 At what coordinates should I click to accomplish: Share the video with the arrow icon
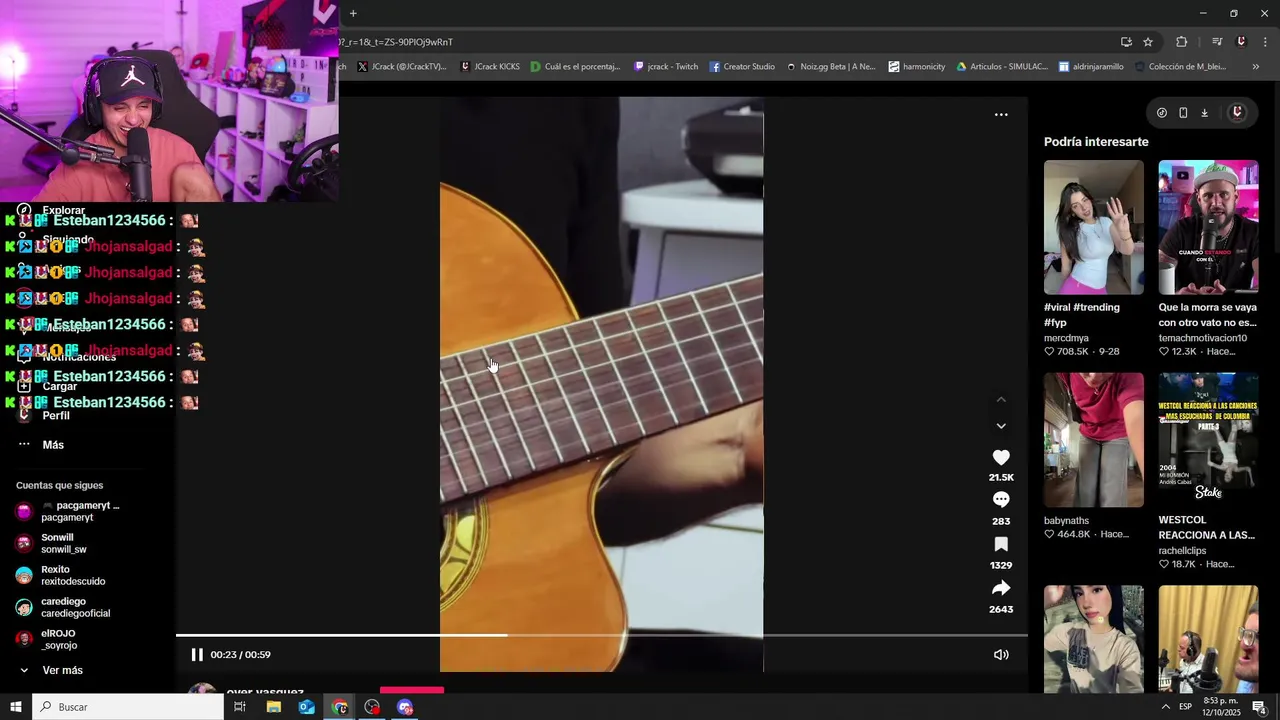point(1001,588)
